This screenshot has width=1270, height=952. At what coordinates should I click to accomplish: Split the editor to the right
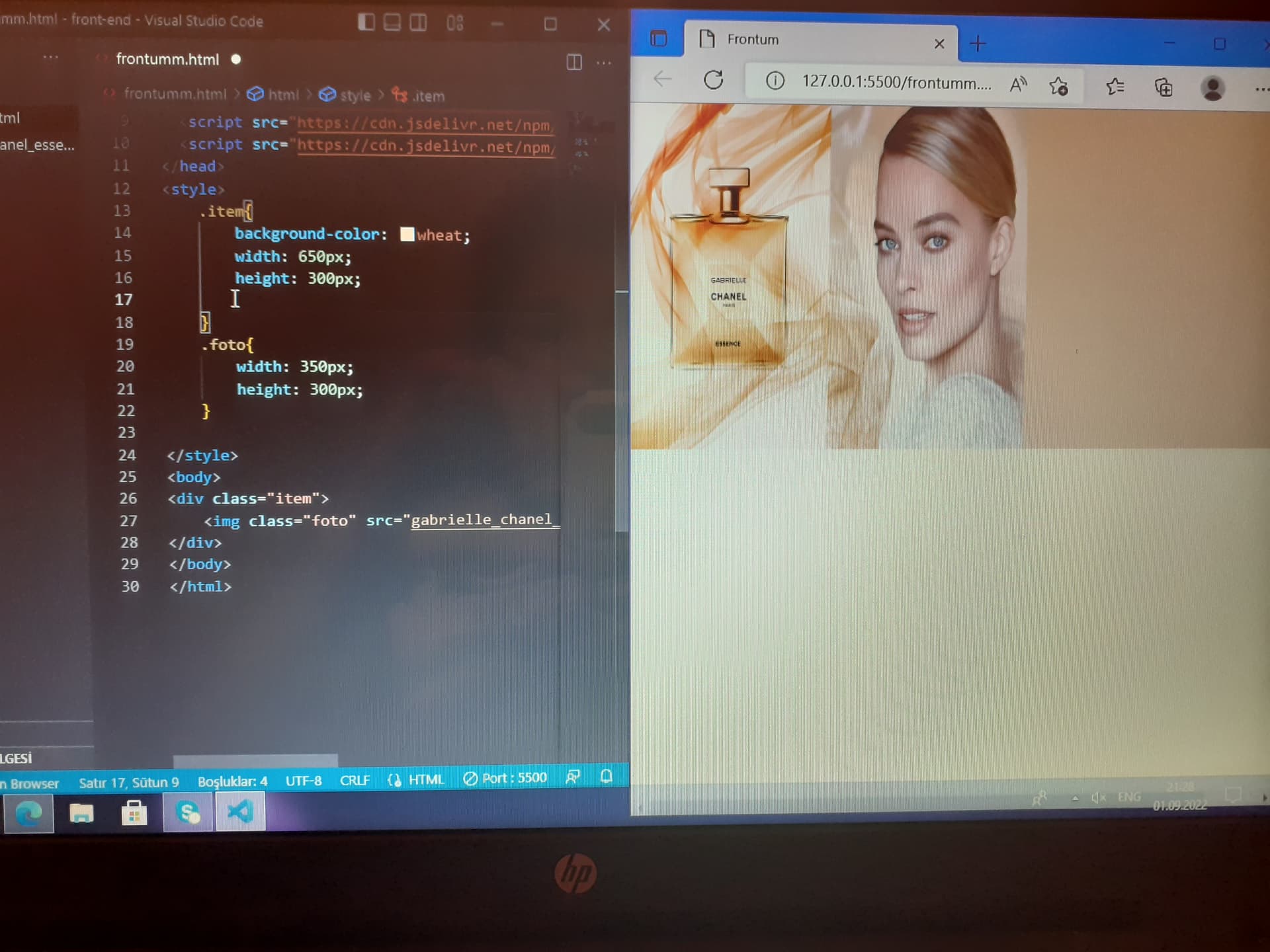(574, 62)
